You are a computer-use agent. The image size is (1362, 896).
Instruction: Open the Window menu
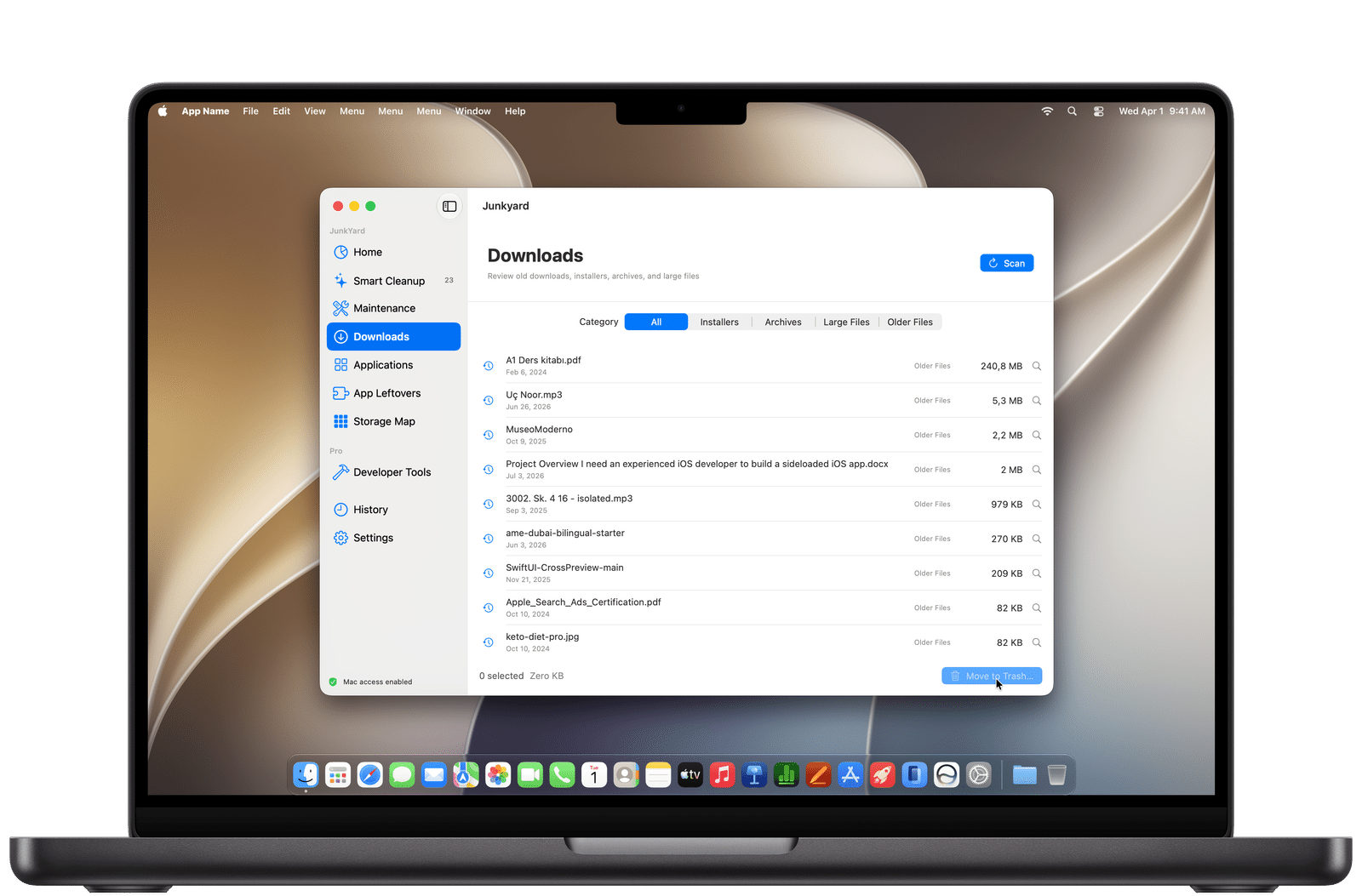coord(472,111)
